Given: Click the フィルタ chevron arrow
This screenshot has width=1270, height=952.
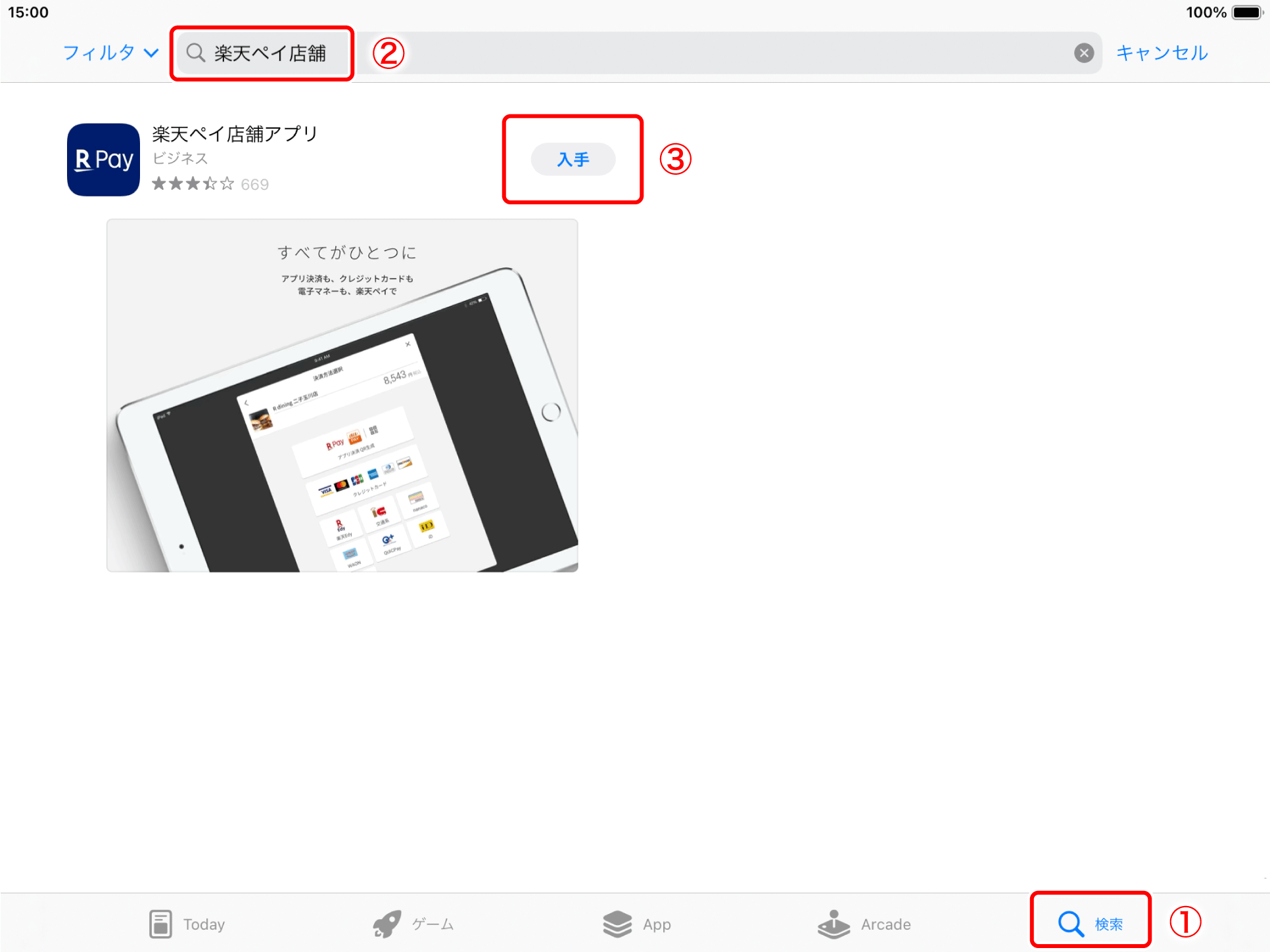Looking at the screenshot, I should (x=151, y=53).
